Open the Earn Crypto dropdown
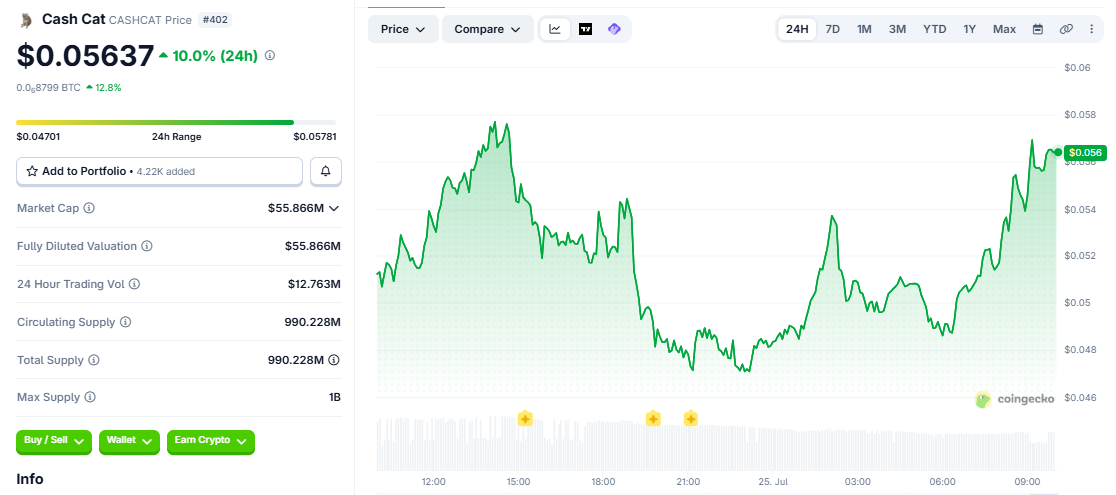This screenshot has width=1116, height=495. (x=211, y=441)
